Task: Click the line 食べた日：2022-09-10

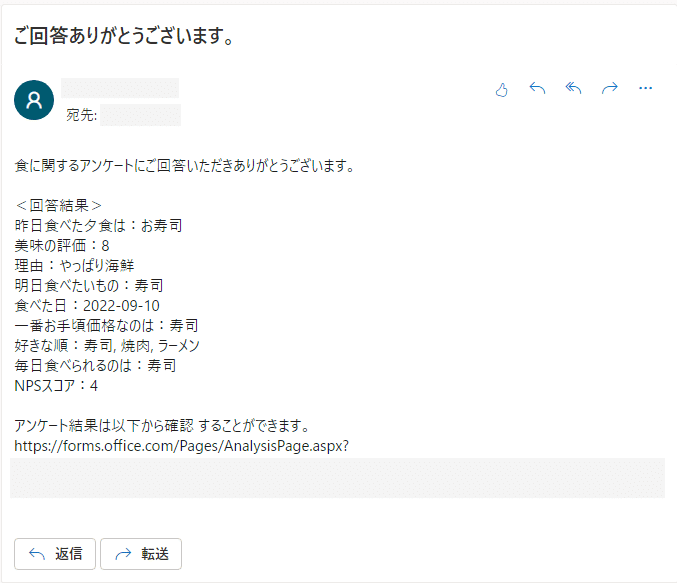Action: click(x=87, y=305)
